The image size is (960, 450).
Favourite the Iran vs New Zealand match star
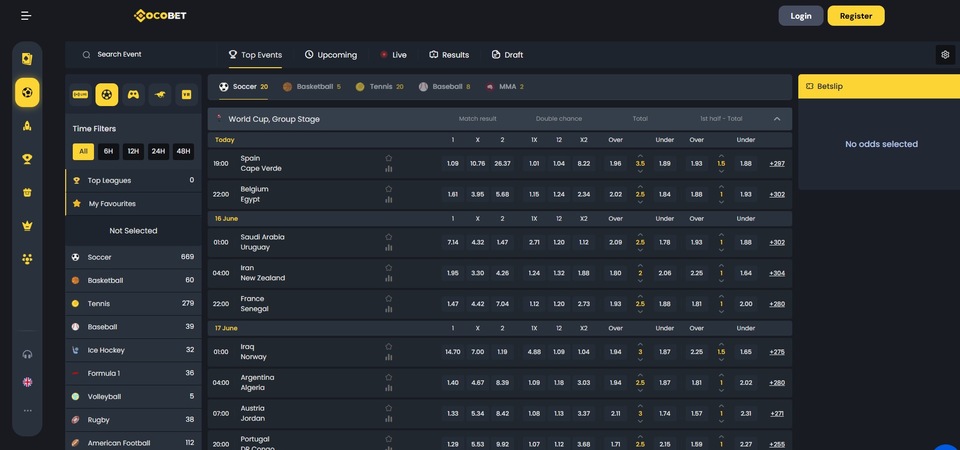[388, 268]
